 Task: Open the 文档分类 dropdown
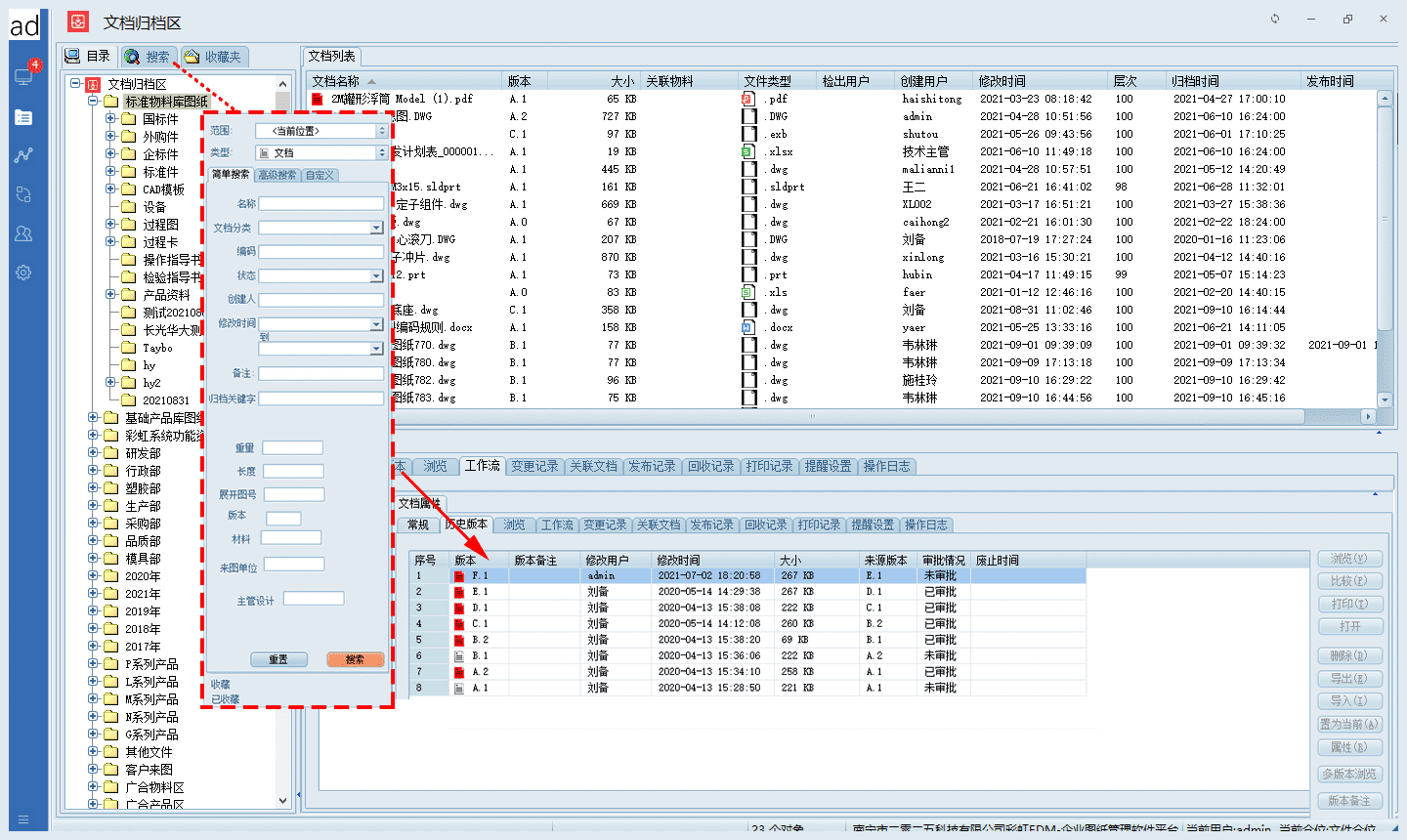376,228
